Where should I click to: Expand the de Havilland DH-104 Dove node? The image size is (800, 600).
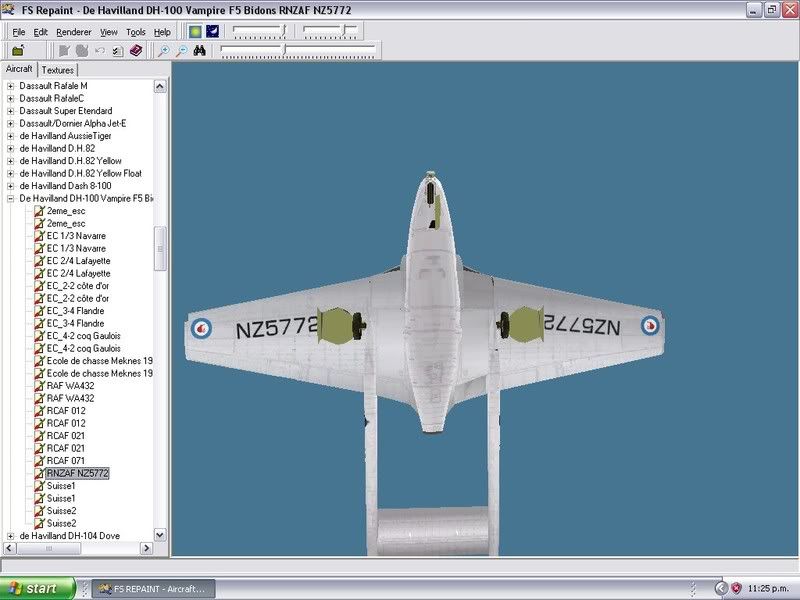coord(11,536)
